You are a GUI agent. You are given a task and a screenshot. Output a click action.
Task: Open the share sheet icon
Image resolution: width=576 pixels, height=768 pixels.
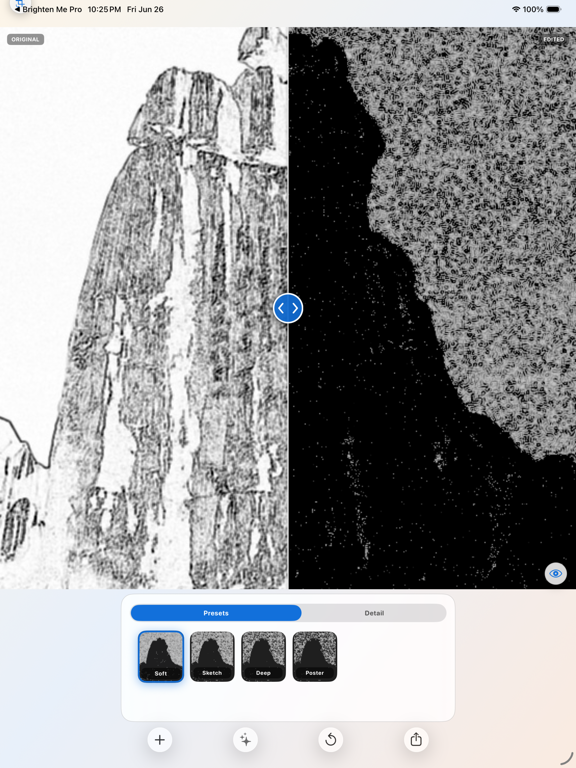coord(416,740)
